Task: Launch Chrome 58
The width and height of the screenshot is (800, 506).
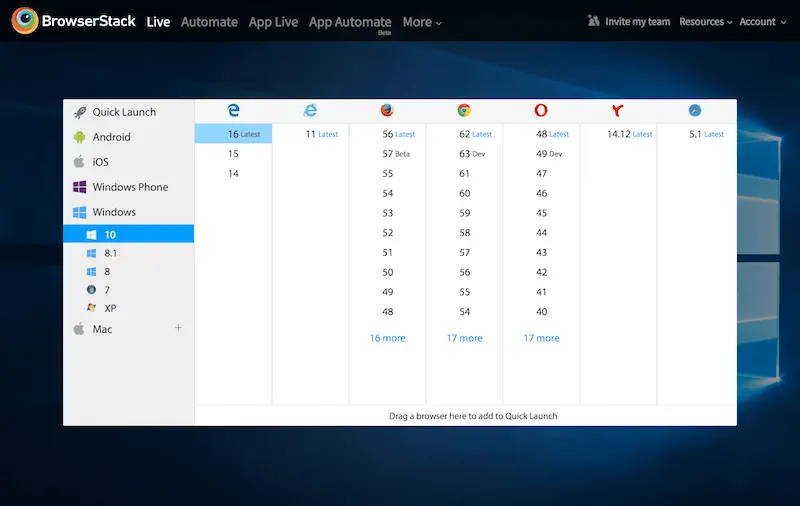Action: (x=464, y=233)
